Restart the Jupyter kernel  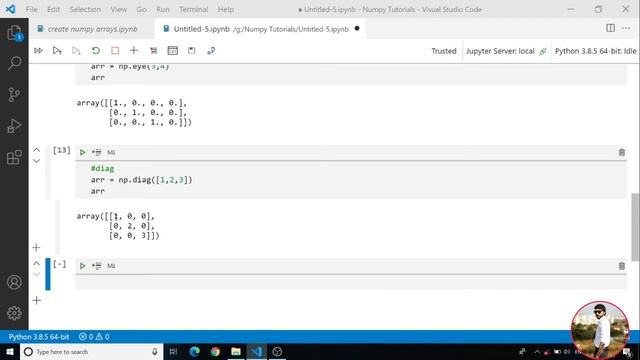(x=96, y=51)
